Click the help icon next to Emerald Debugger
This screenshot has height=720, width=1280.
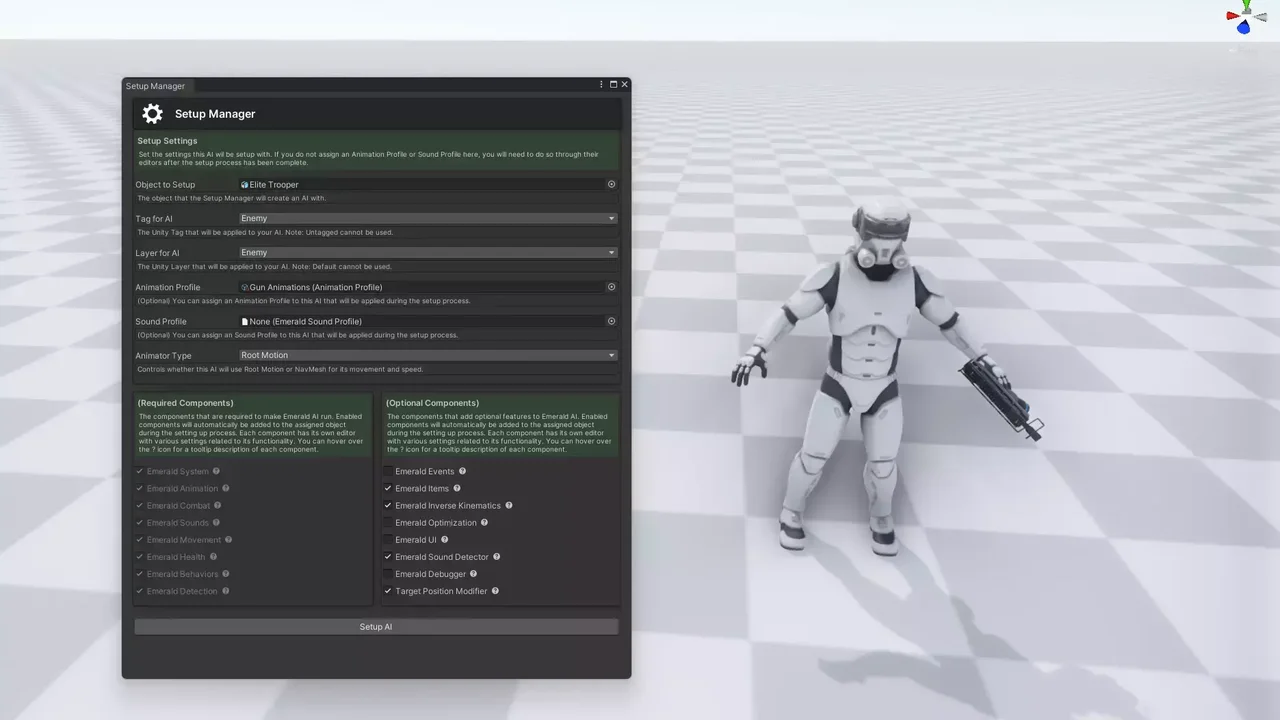click(474, 573)
